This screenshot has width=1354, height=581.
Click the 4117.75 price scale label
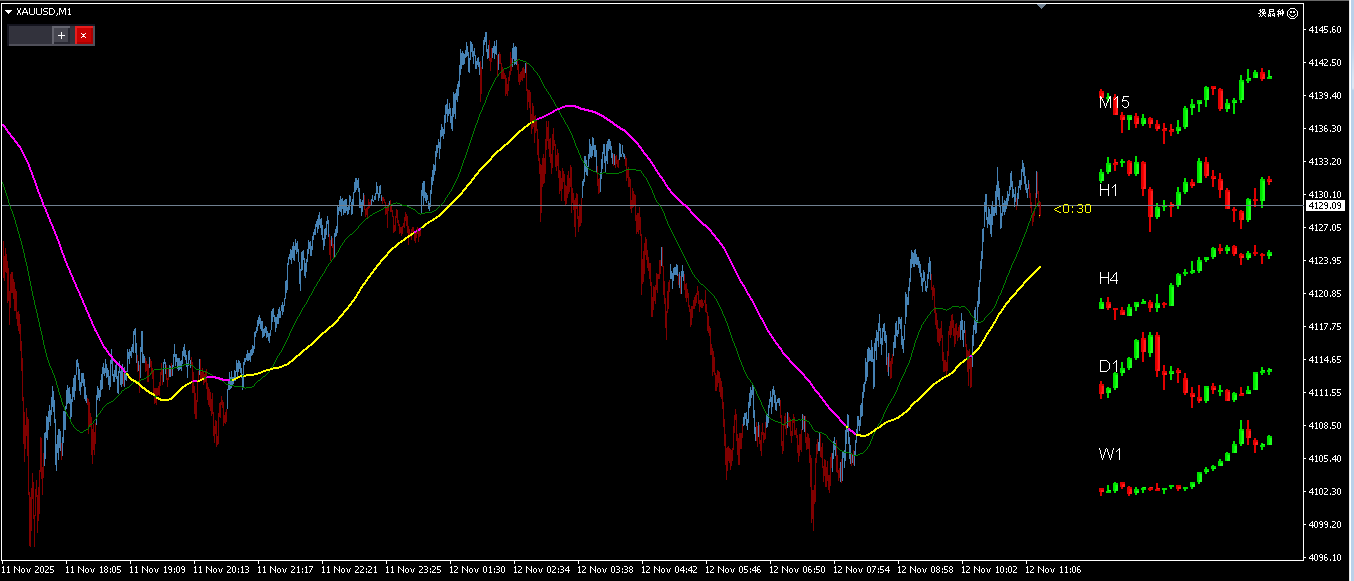(x=1325, y=326)
